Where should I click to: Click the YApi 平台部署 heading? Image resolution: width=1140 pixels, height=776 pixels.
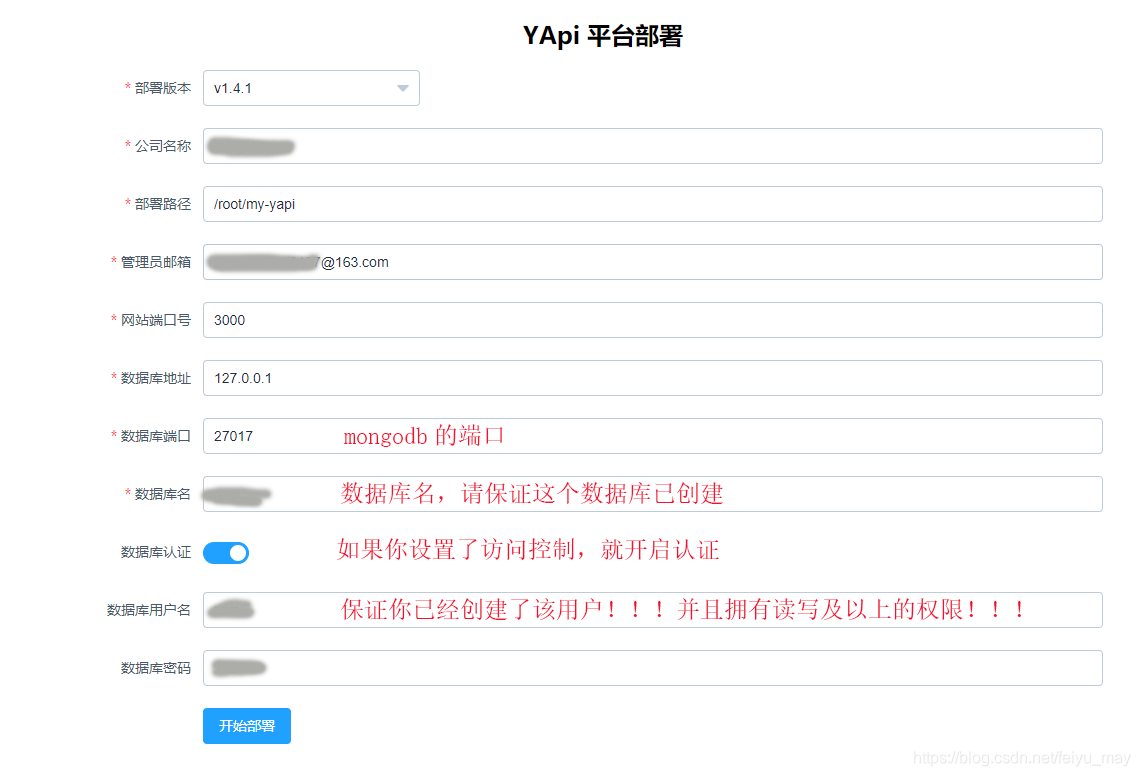pyautogui.click(x=603, y=36)
